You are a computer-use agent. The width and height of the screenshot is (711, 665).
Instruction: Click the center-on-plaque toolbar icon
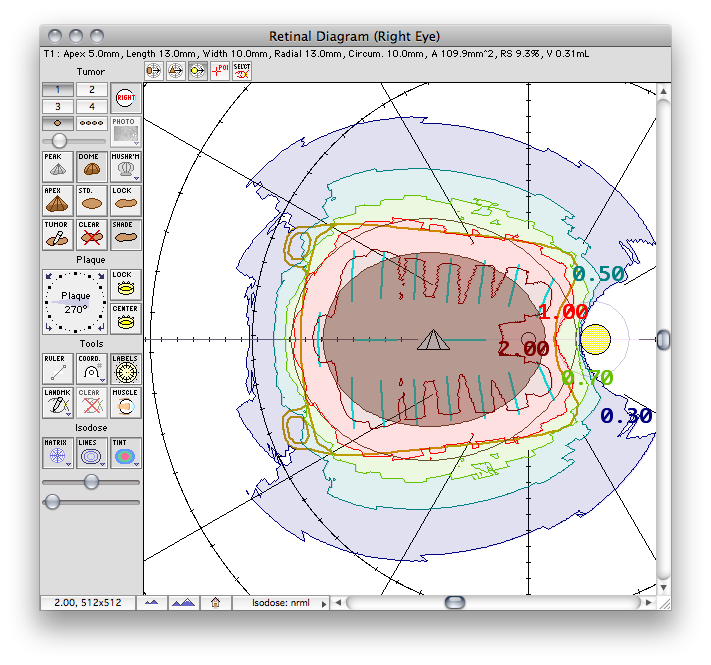click(x=154, y=71)
